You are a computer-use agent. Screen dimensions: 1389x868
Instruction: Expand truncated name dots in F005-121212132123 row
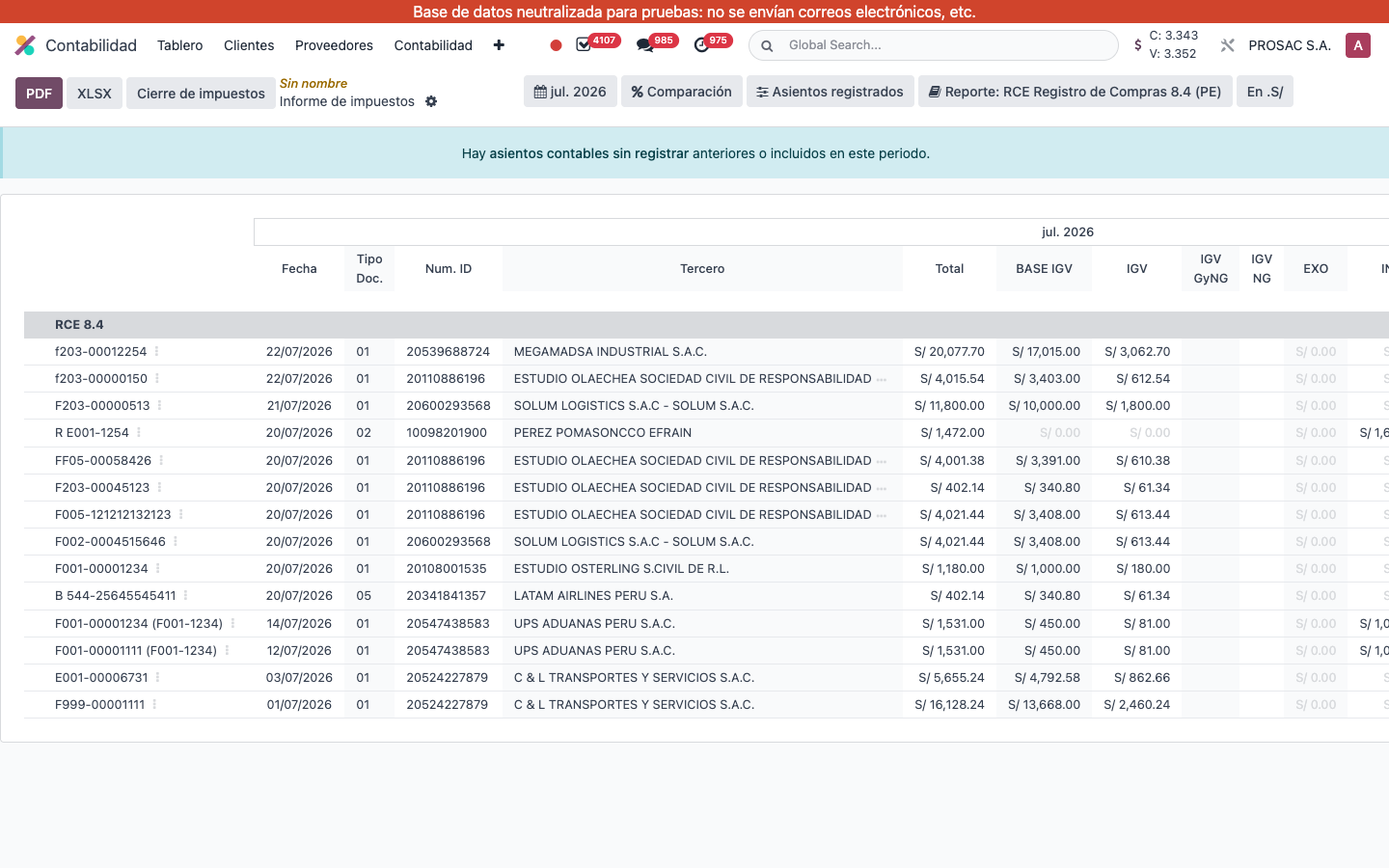coord(882,516)
